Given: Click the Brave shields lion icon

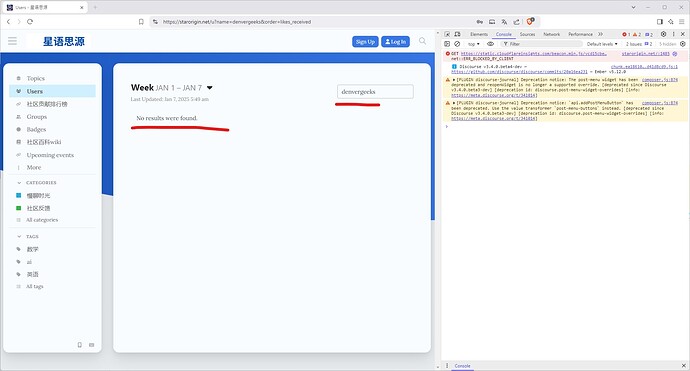Looking at the screenshot, I should pos(530,21).
